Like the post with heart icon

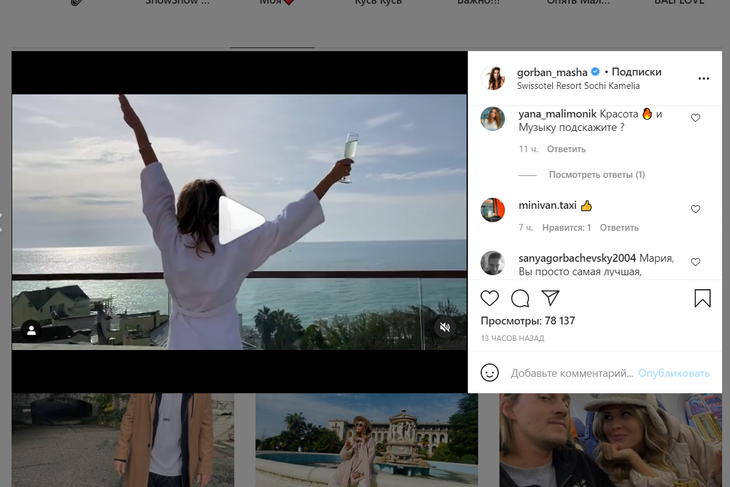[x=490, y=298]
